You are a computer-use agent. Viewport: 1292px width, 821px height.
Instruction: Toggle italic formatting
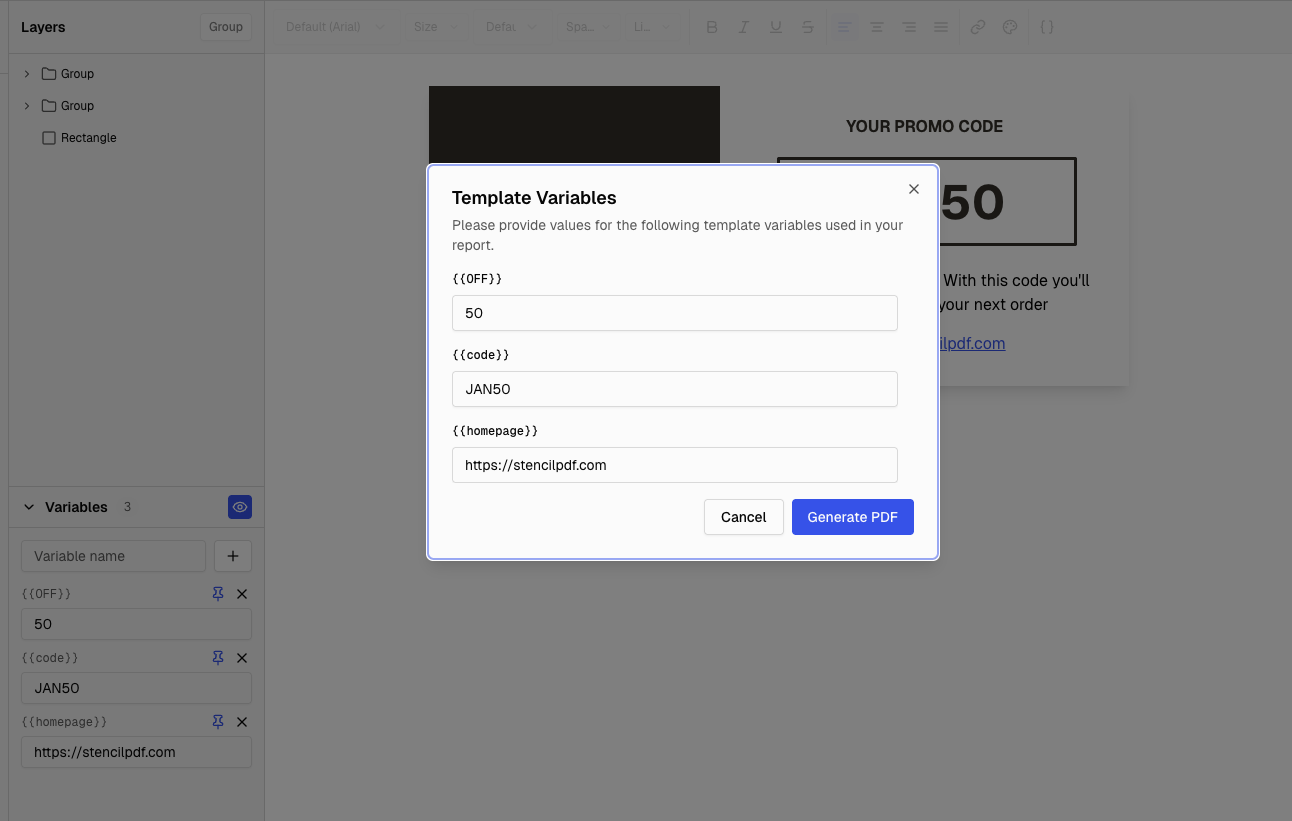click(744, 27)
